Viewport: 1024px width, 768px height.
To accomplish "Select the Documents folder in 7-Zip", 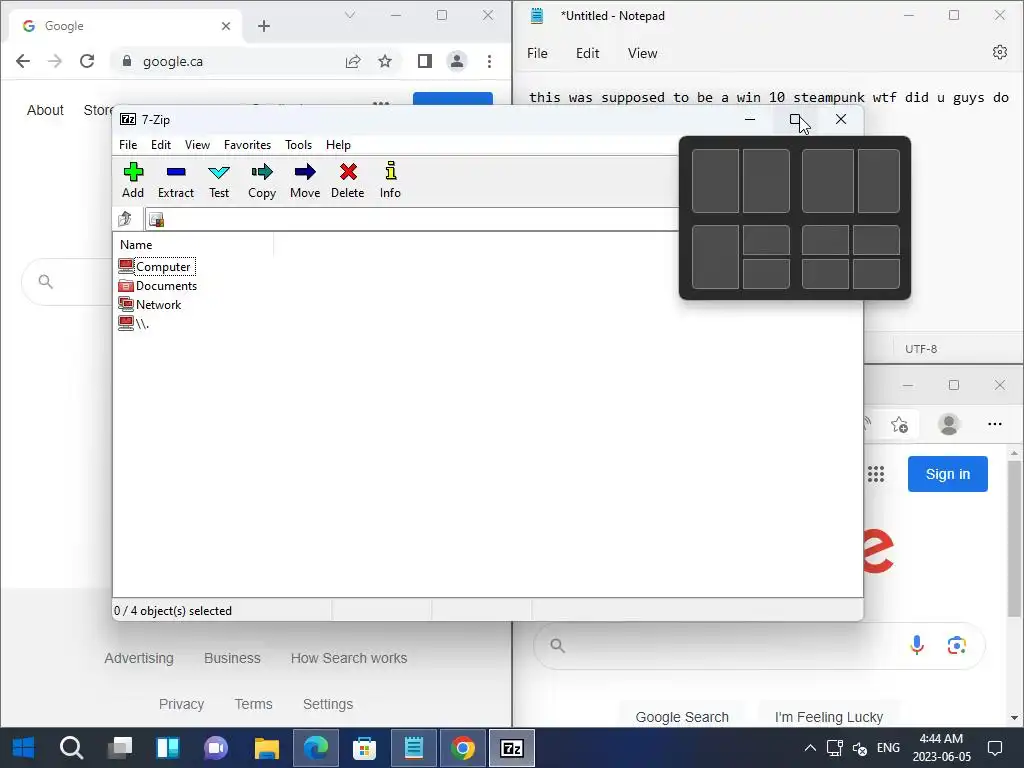I will point(157,285).
